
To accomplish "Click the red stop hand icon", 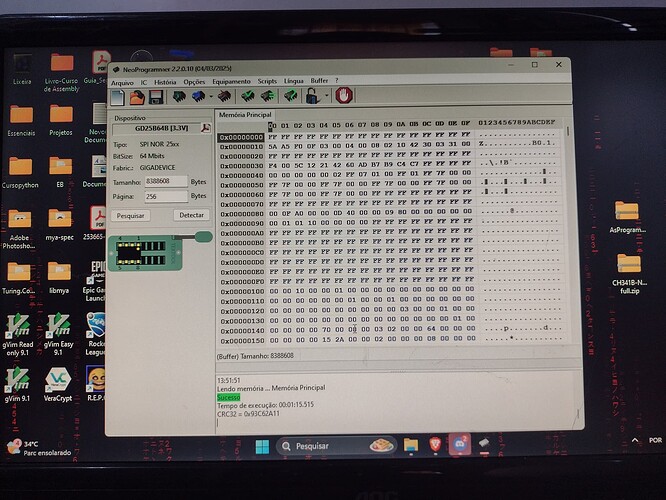I will click(344, 95).
